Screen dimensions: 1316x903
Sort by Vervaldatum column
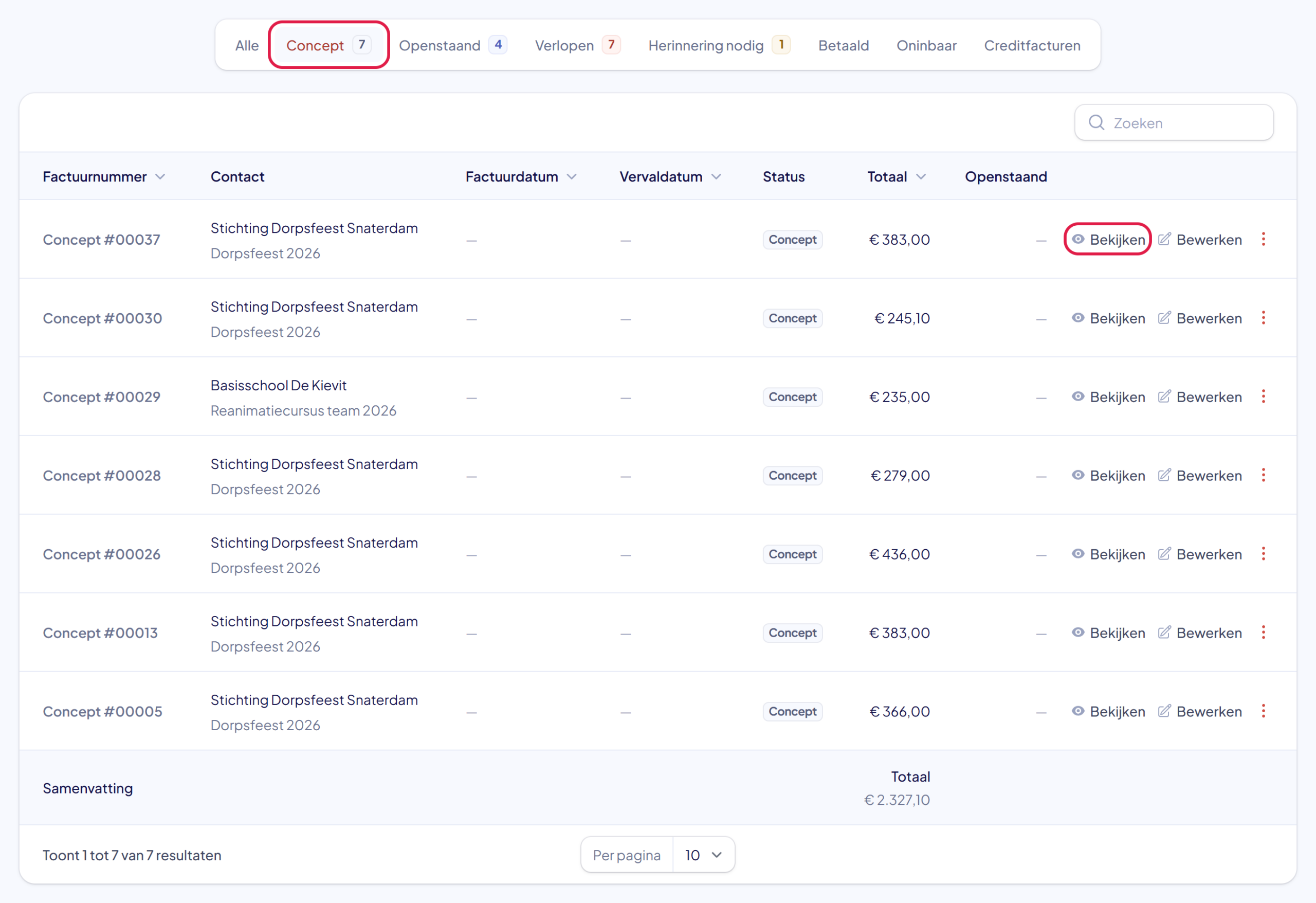(670, 177)
